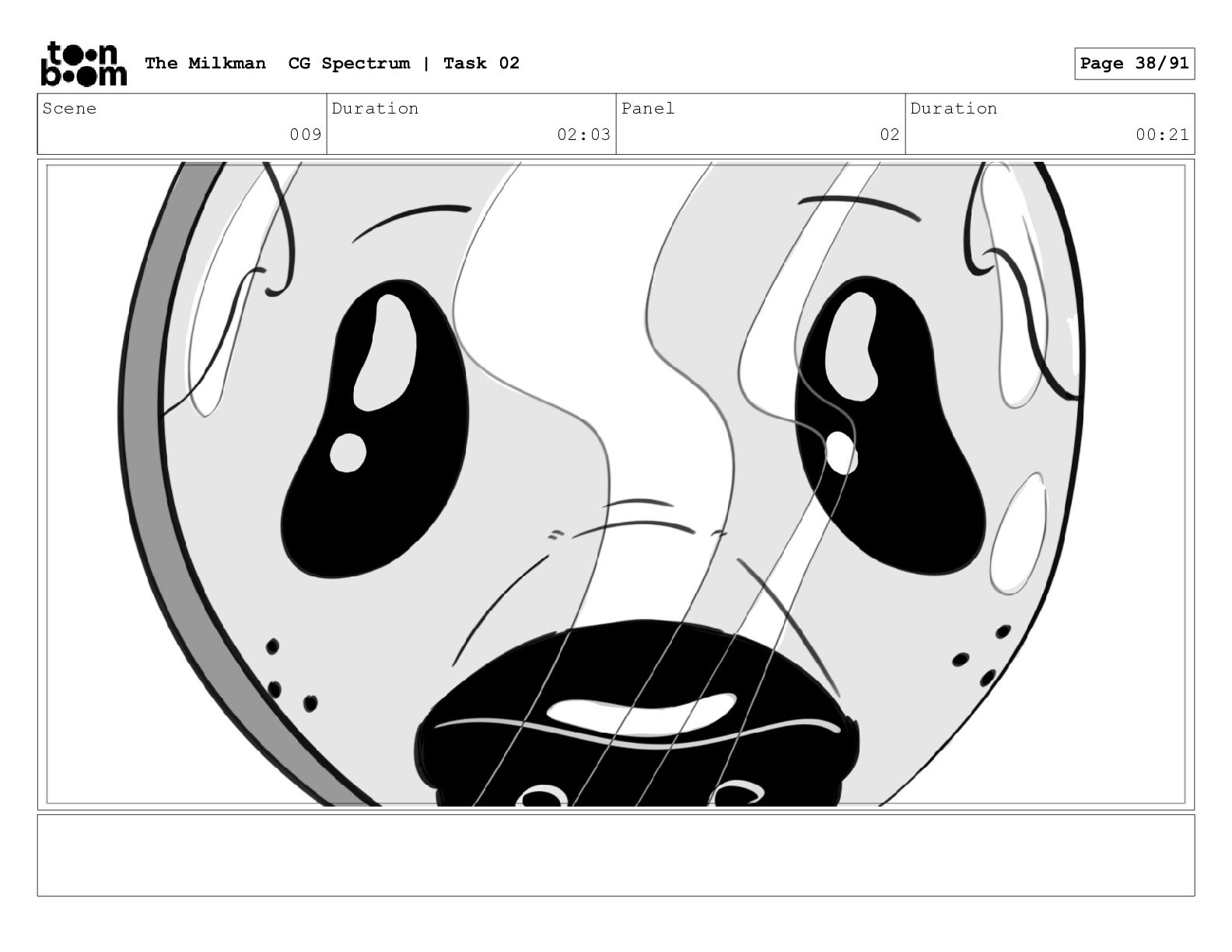Click the scene duration value '02:03'
The height and width of the screenshot is (952, 1232).
coord(583,135)
